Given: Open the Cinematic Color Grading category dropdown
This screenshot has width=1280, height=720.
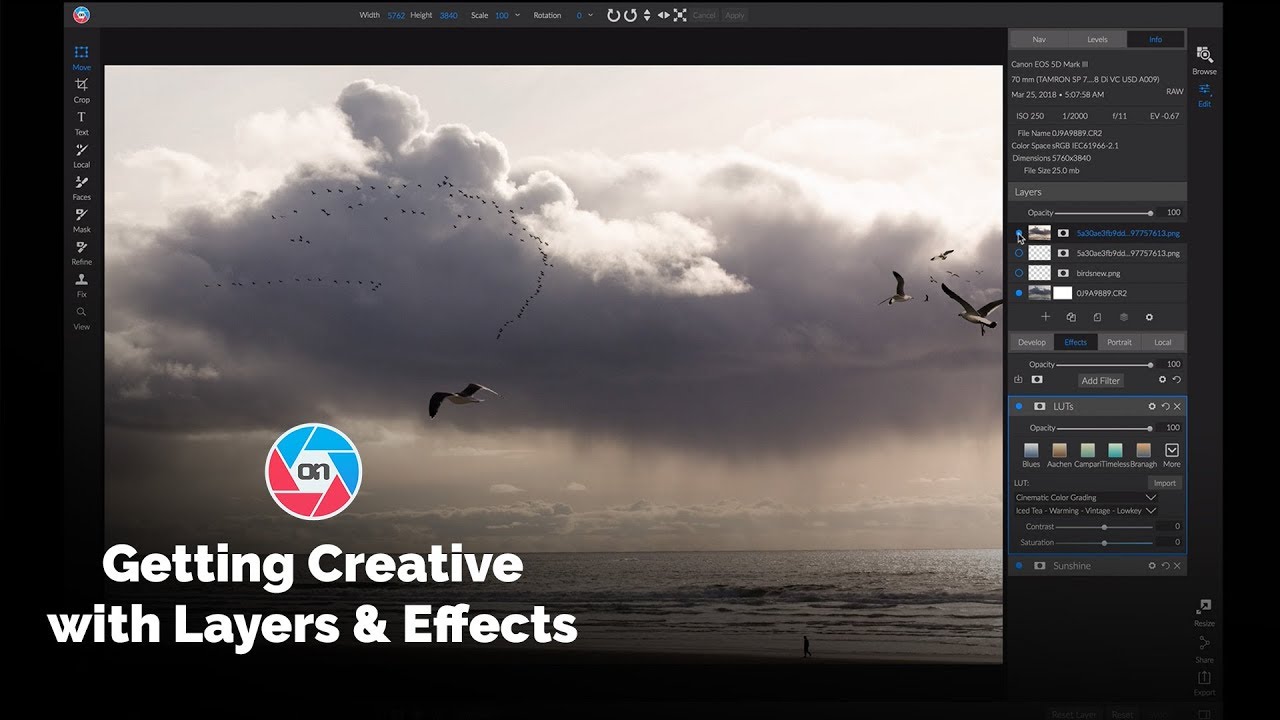Looking at the screenshot, I should tap(1086, 497).
